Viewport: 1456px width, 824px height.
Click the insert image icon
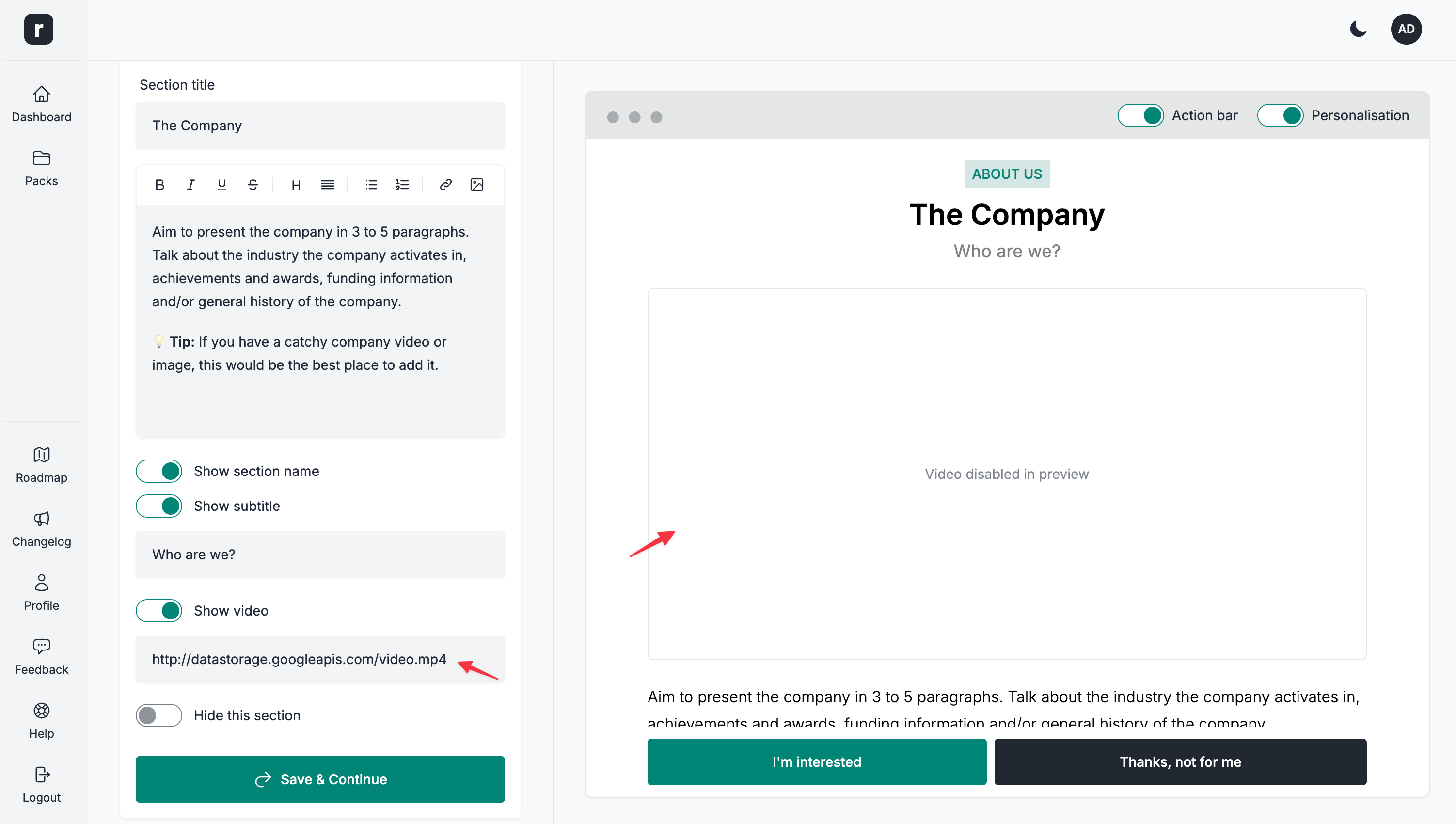476,185
